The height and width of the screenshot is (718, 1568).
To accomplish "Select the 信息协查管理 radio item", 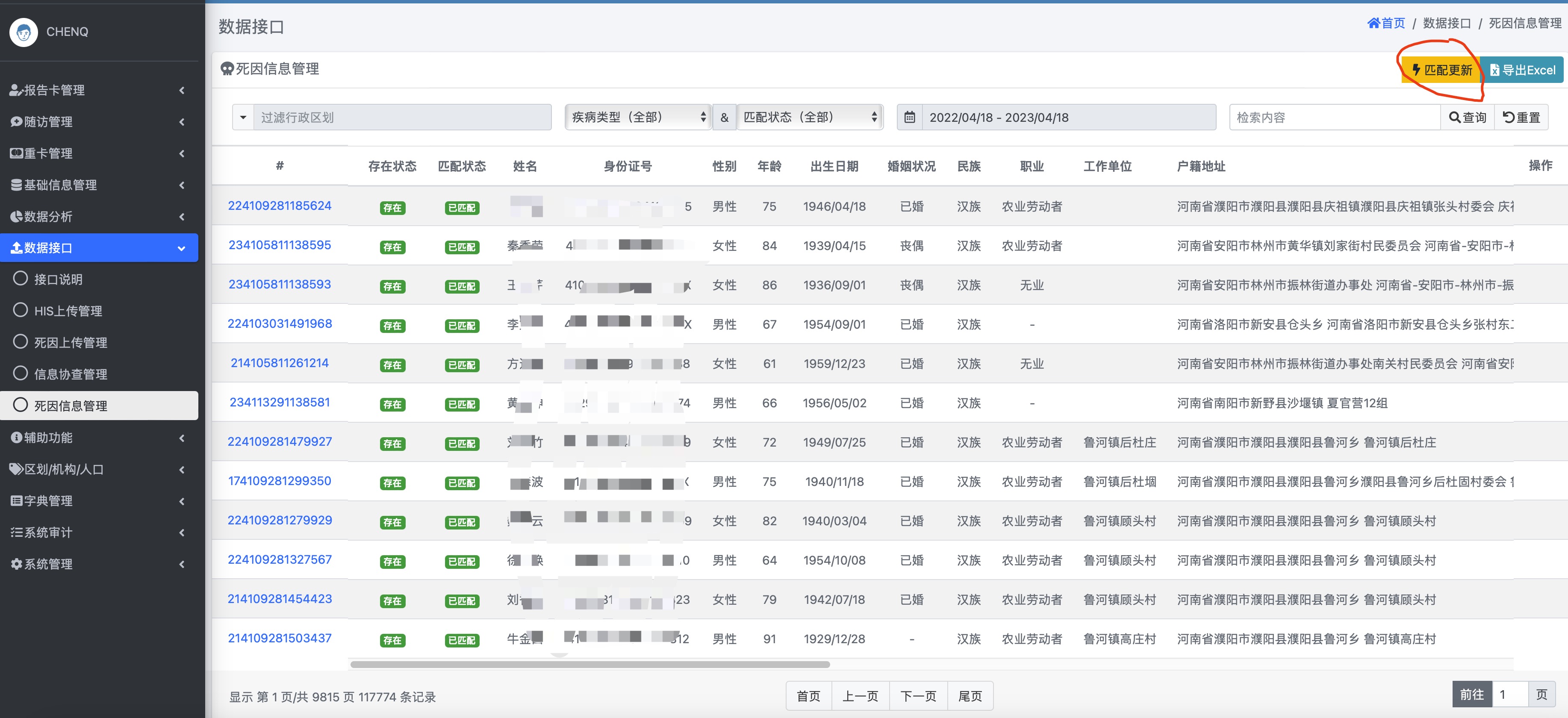I will pyautogui.click(x=21, y=374).
